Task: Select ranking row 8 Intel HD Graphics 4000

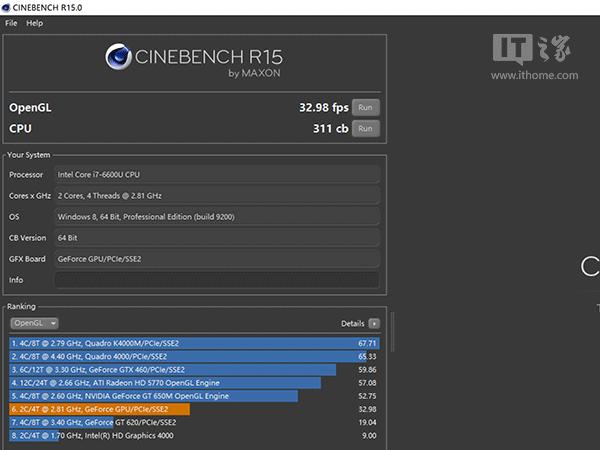Action: click(x=194, y=436)
